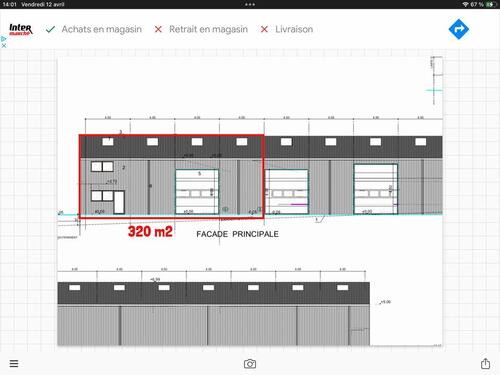Tap the battery indicator icon
The width and height of the screenshot is (500, 375).
(490, 4)
